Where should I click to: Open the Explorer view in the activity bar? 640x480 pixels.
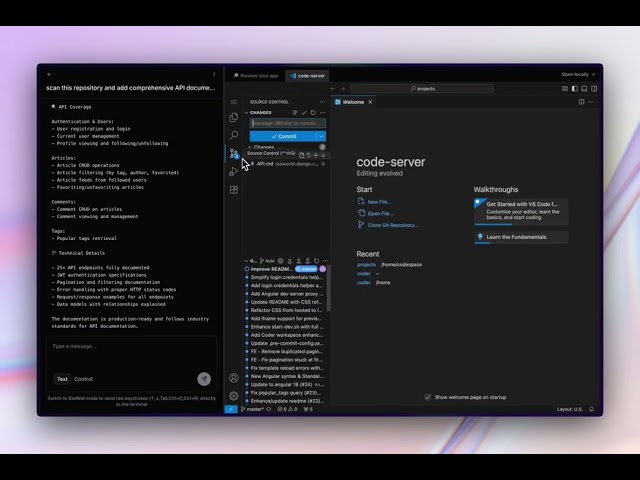(x=233, y=118)
